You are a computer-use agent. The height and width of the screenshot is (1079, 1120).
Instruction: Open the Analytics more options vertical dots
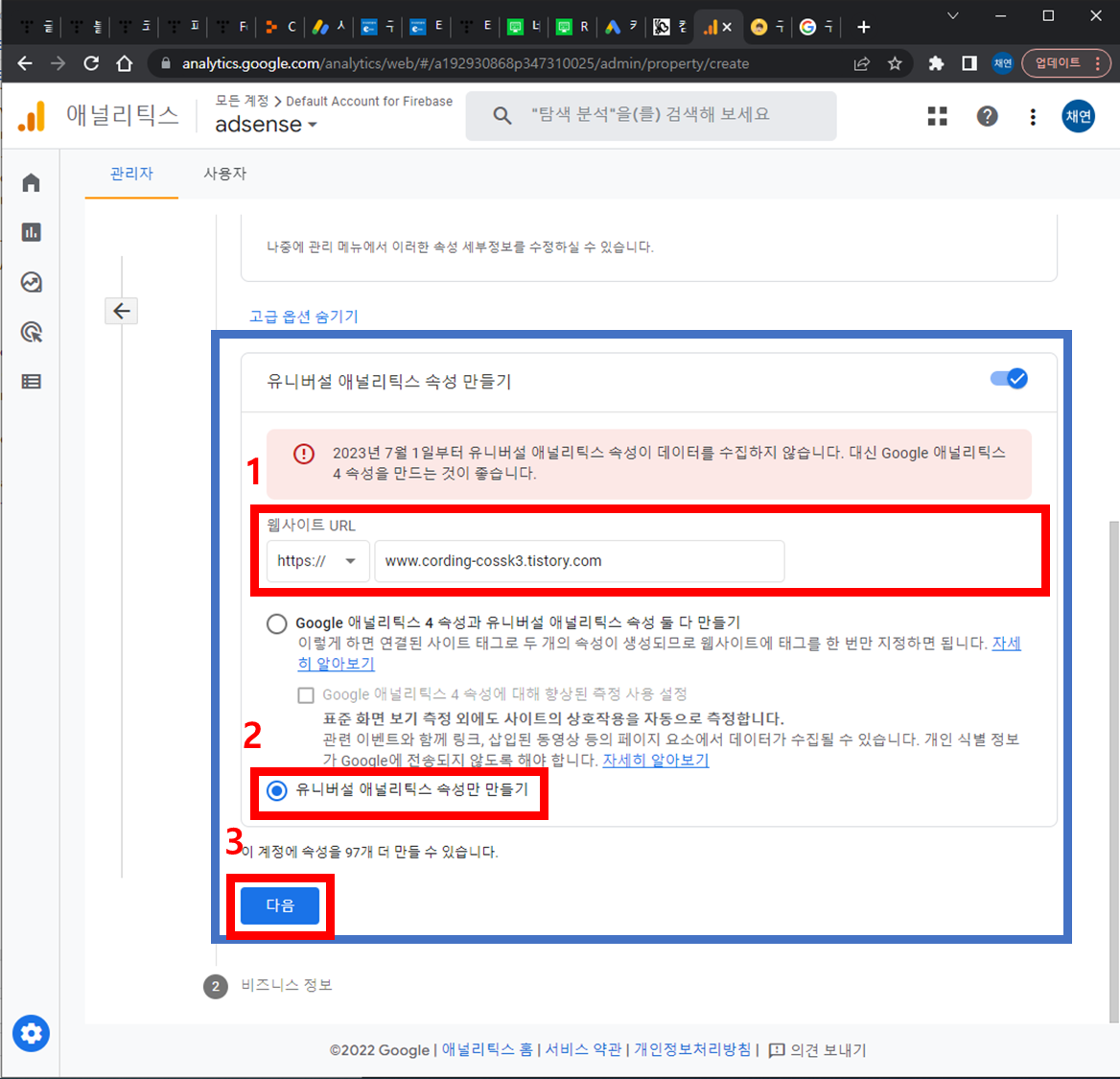(x=1033, y=116)
